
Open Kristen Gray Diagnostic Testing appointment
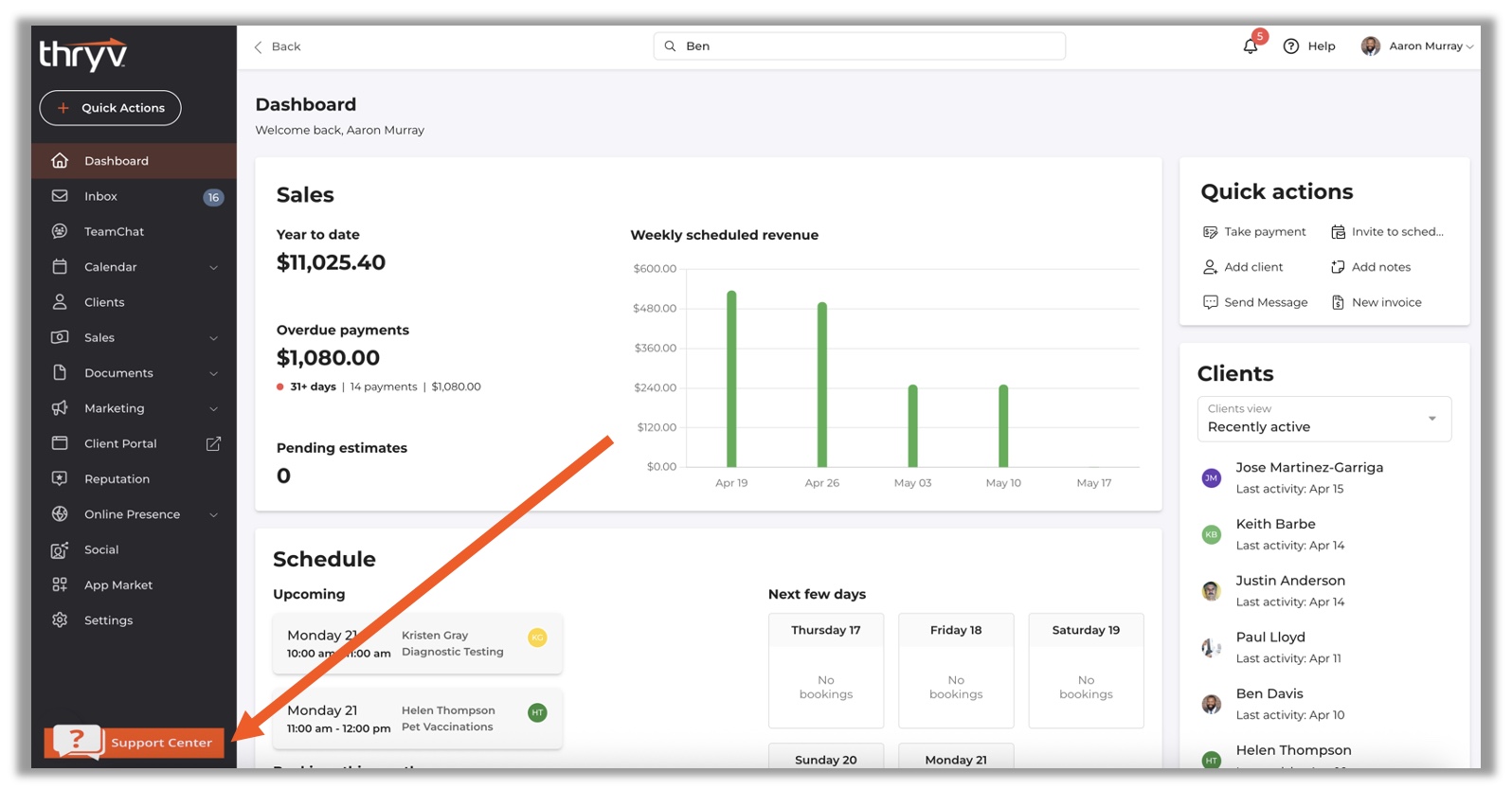click(418, 643)
